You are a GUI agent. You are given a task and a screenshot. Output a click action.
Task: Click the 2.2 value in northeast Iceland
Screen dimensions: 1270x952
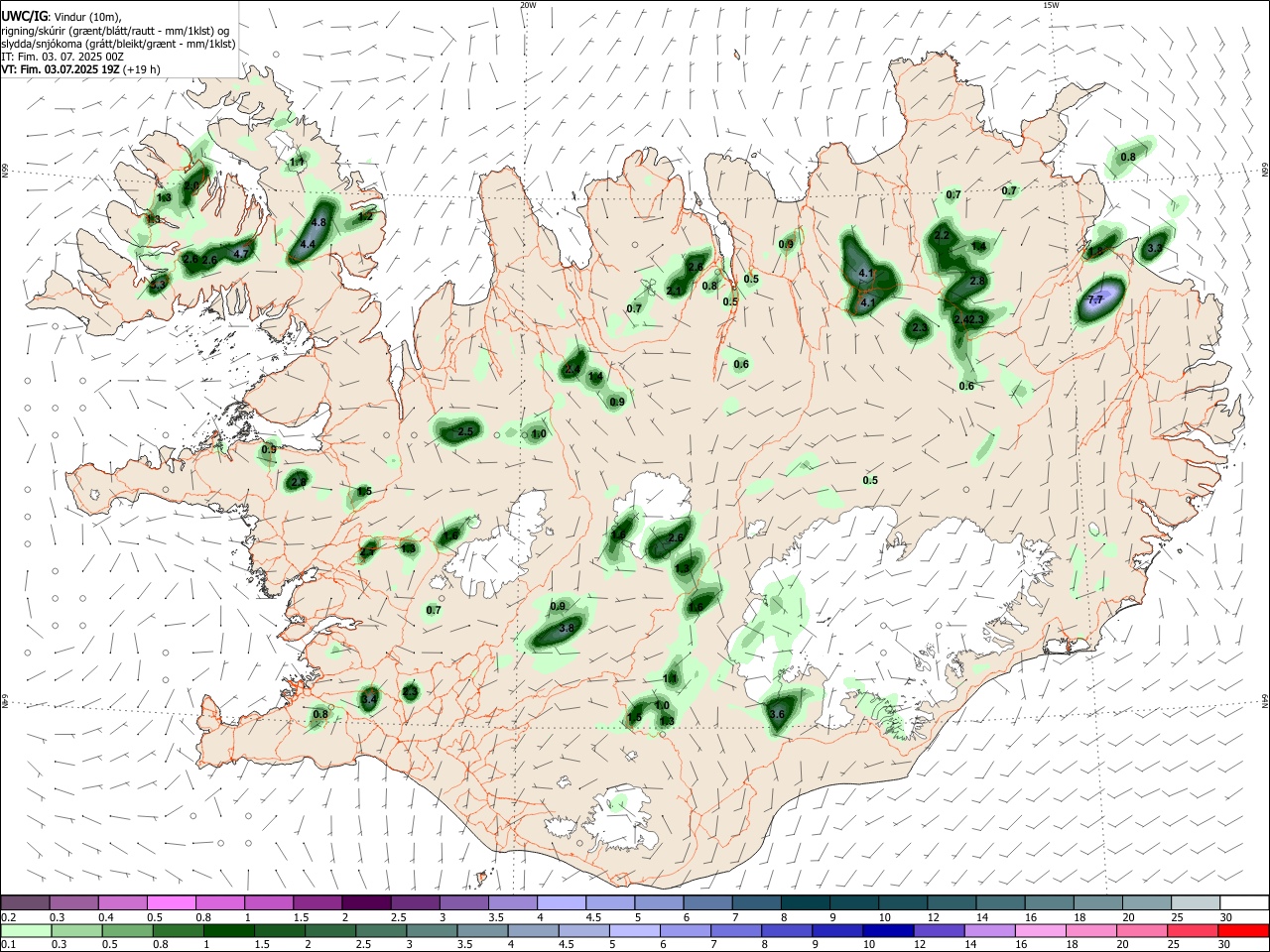(943, 235)
